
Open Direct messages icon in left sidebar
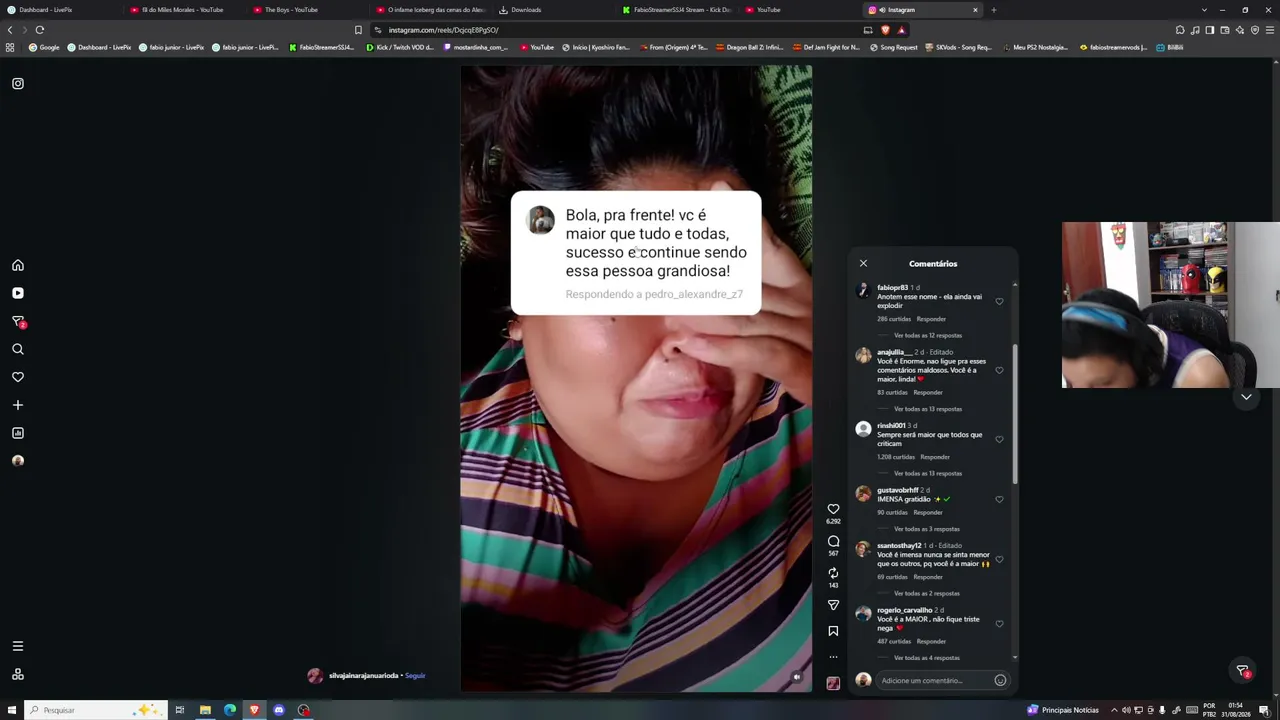tap(18, 321)
